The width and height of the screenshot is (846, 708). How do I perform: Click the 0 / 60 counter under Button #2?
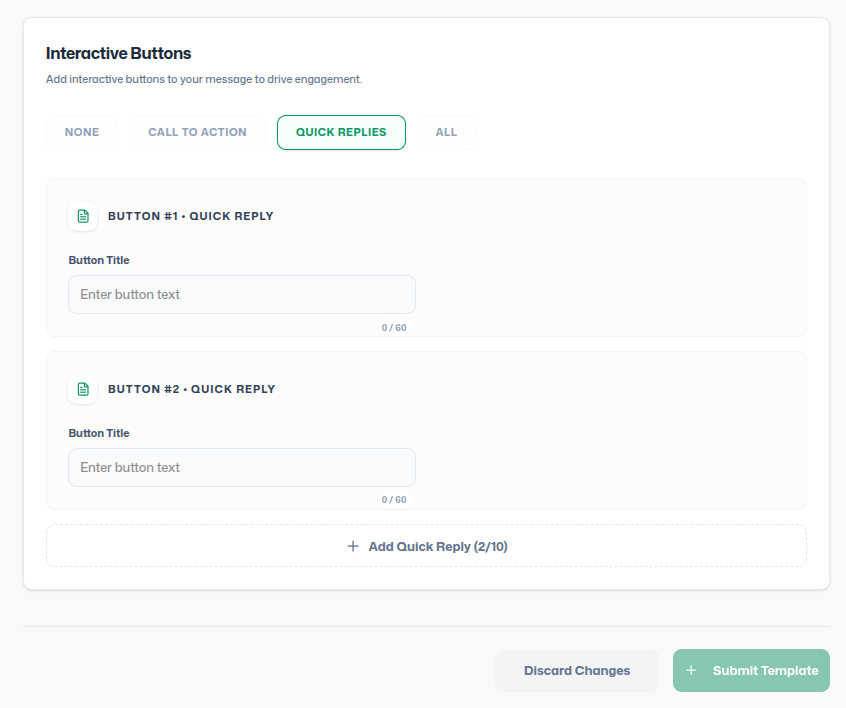tap(394, 500)
